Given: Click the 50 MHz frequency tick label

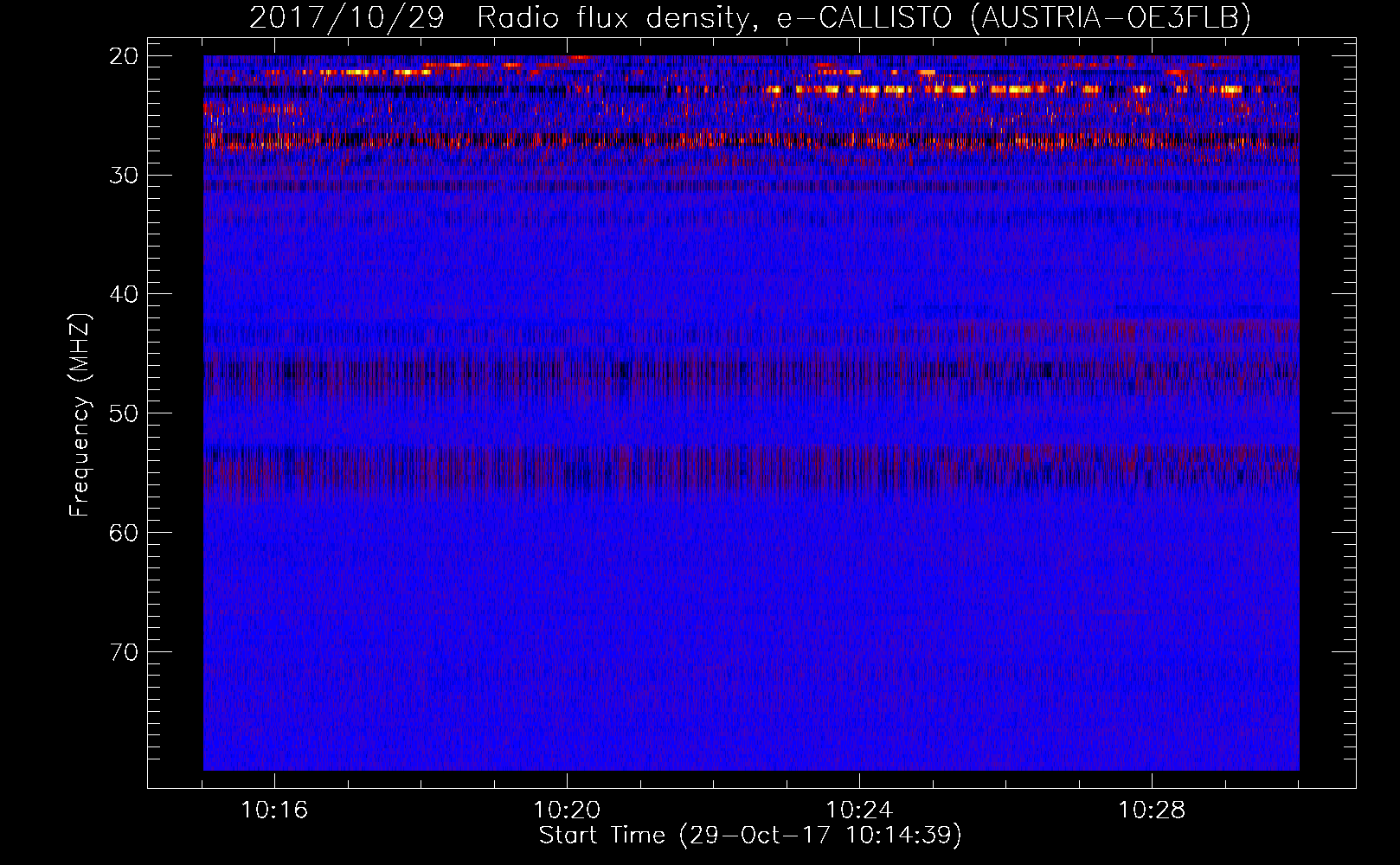Looking at the screenshot, I should click(x=123, y=413).
